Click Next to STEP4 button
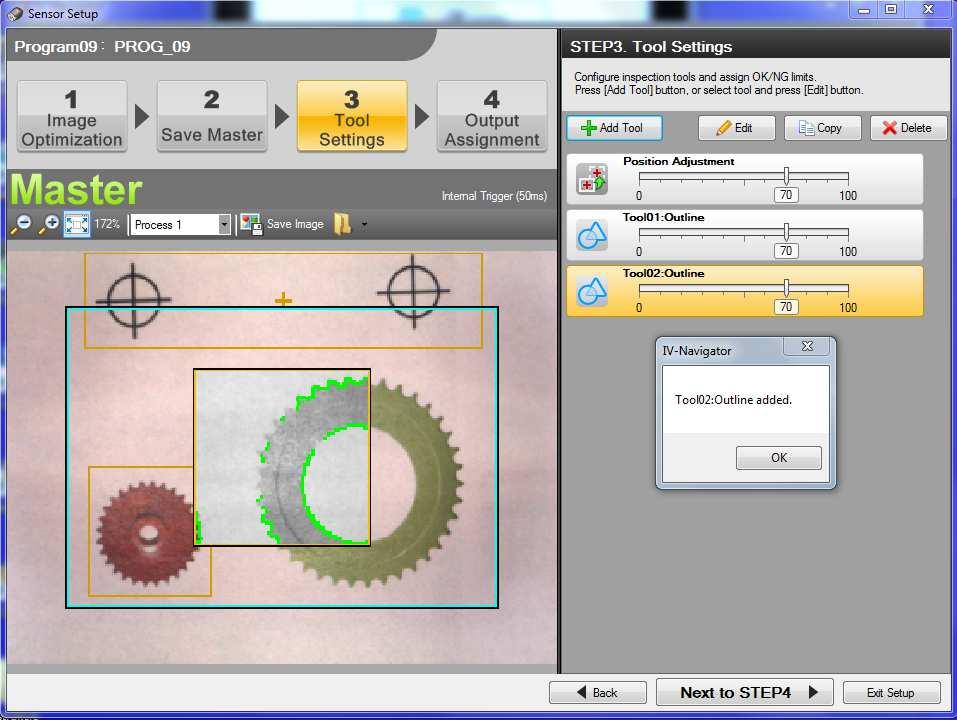The image size is (957, 720). click(x=744, y=693)
